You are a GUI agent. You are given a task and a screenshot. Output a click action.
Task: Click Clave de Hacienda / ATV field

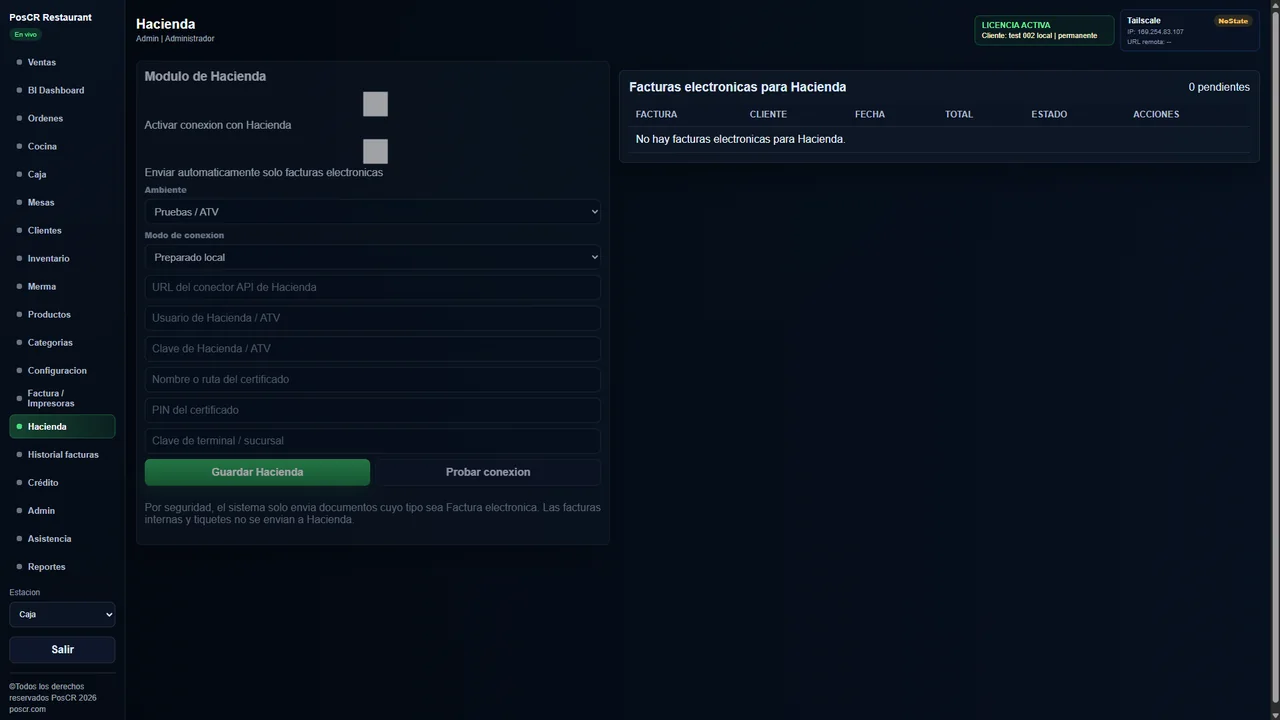coord(373,348)
